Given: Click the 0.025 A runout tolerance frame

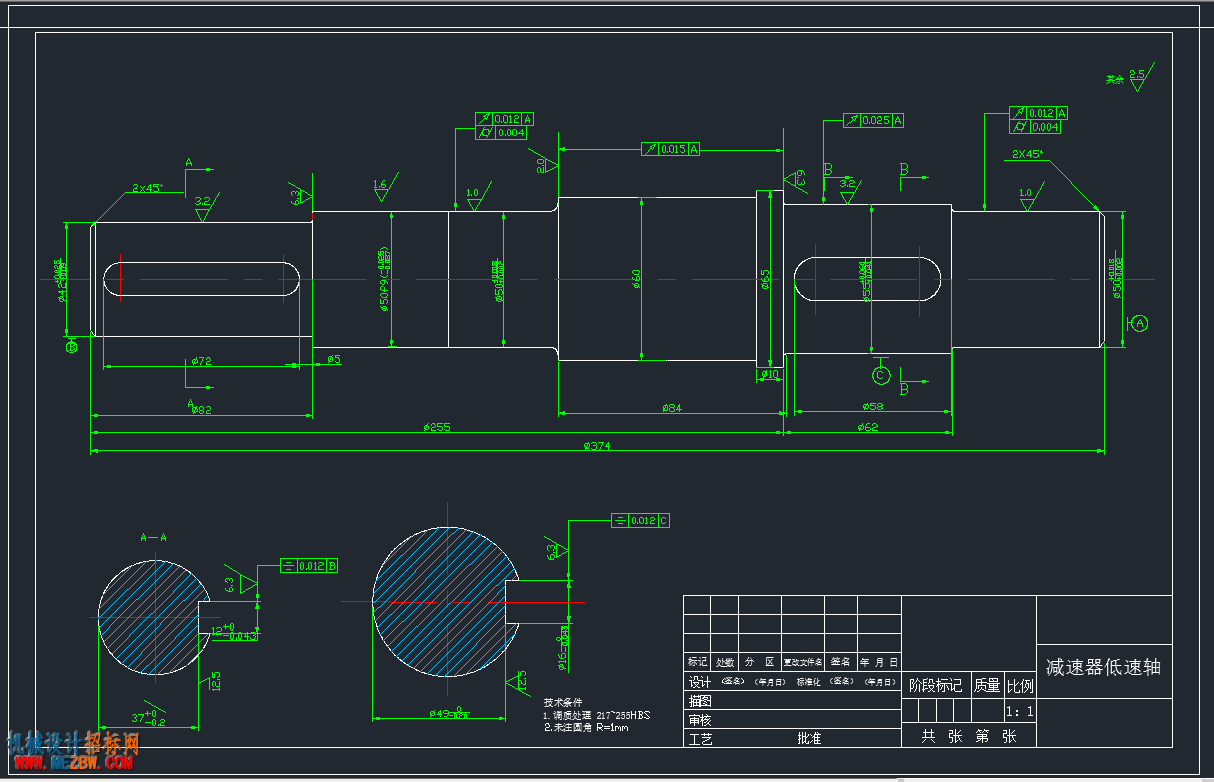Looking at the screenshot, I should point(873,120).
